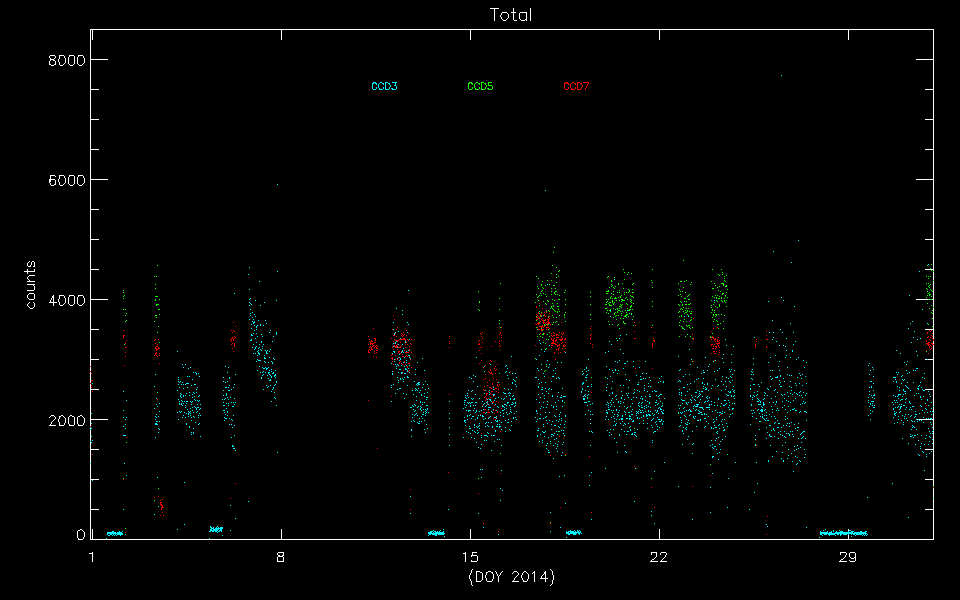Viewport: 960px width, 600px height.
Task: Click the "Total" plot title
Action: [x=510, y=15]
